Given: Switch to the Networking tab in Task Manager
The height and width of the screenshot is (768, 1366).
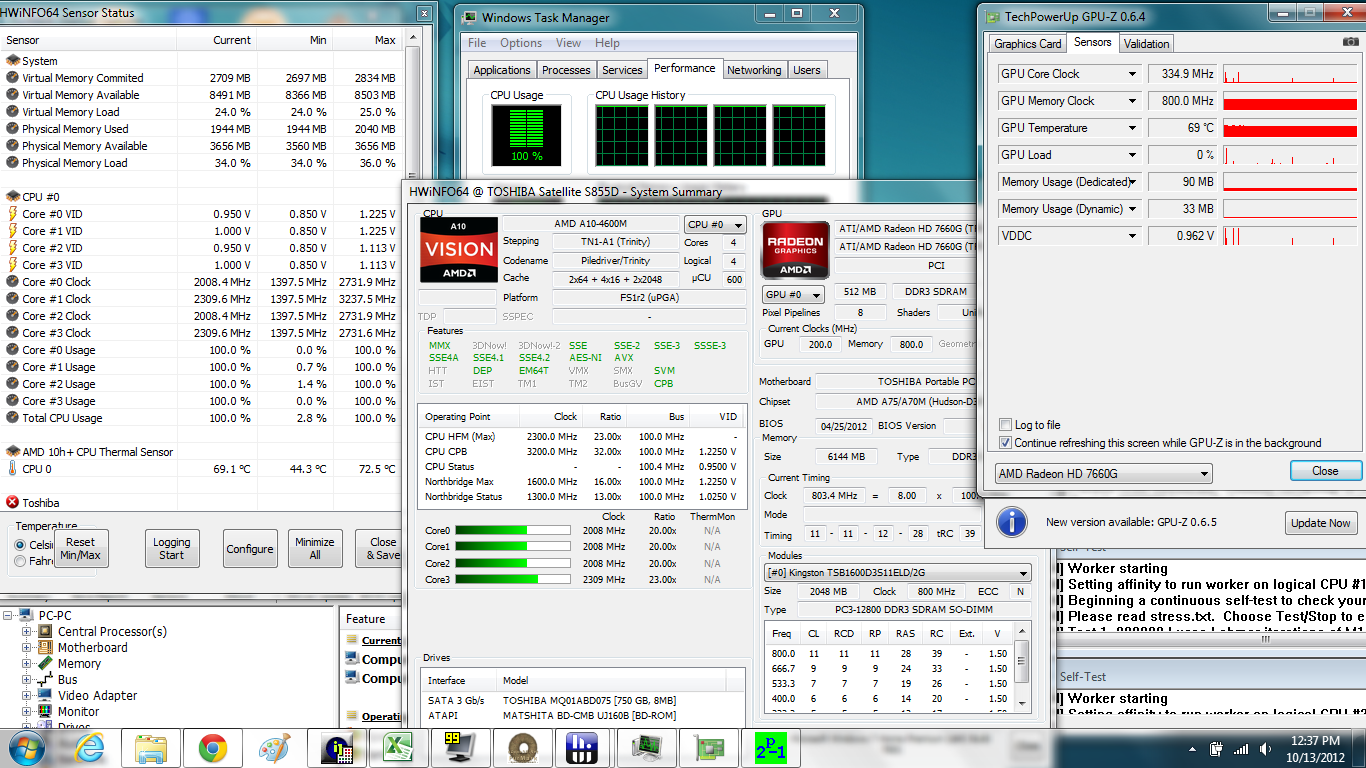Looking at the screenshot, I should click(754, 70).
